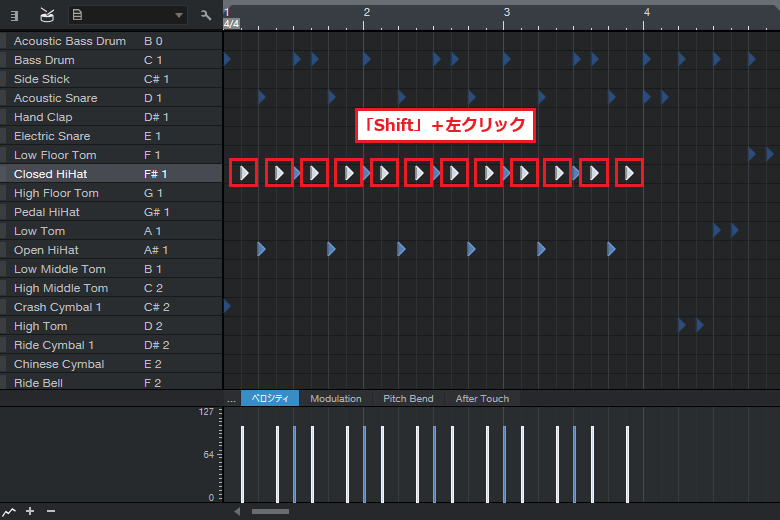The image size is (780, 520).
Task: Switch to the piano keyboard view icon
Action: [x=14, y=15]
